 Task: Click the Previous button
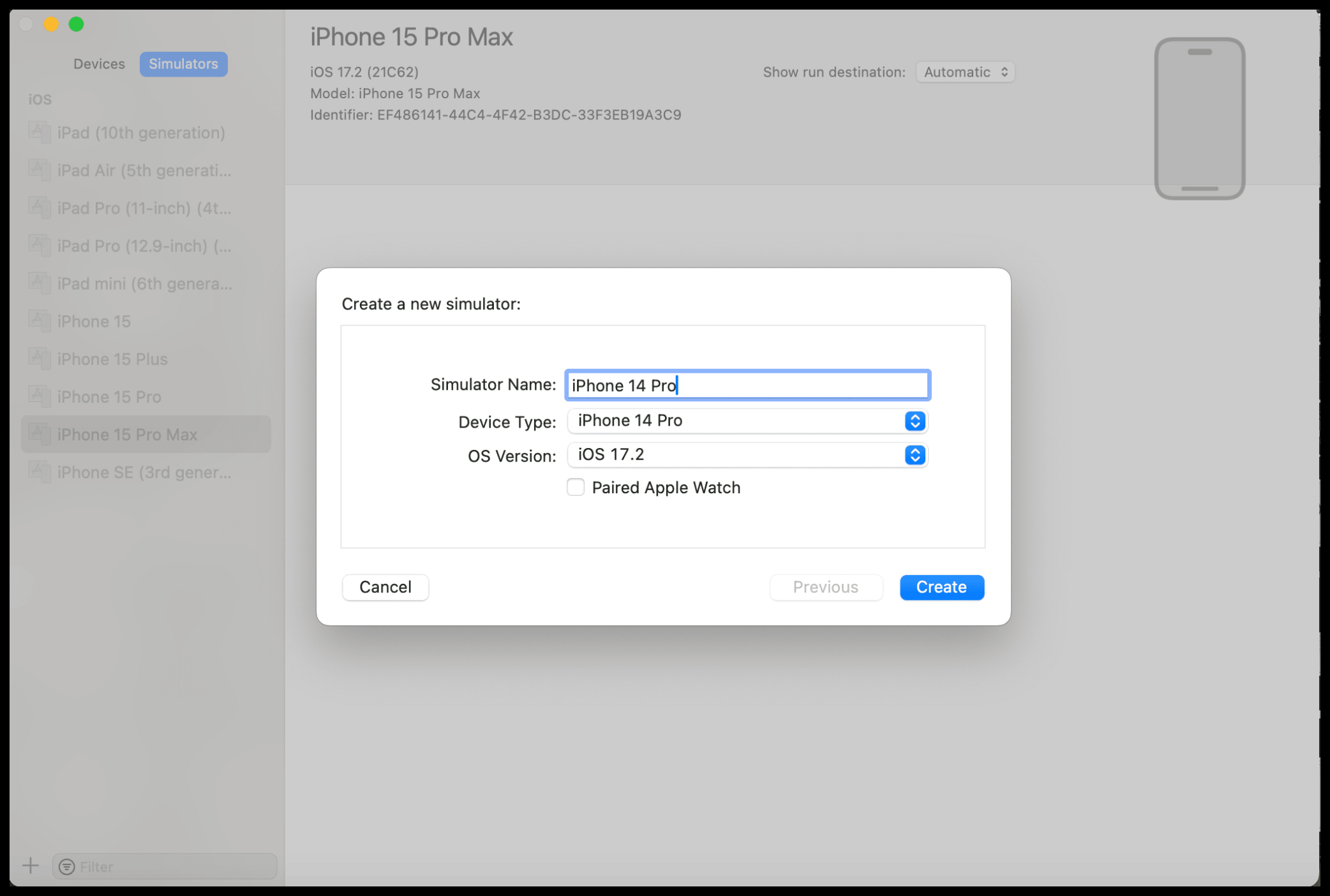coord(826,587)
